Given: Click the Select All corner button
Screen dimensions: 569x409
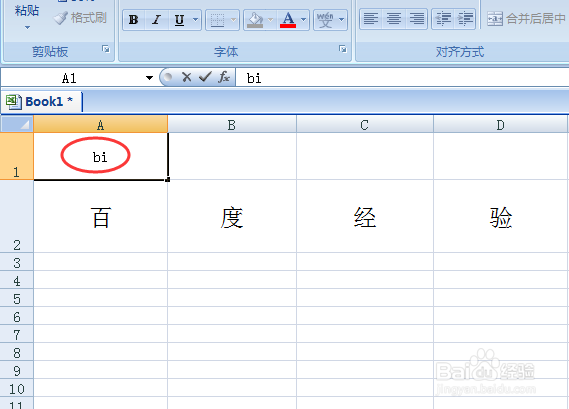Looking at the screenshot, I should 17,124.
